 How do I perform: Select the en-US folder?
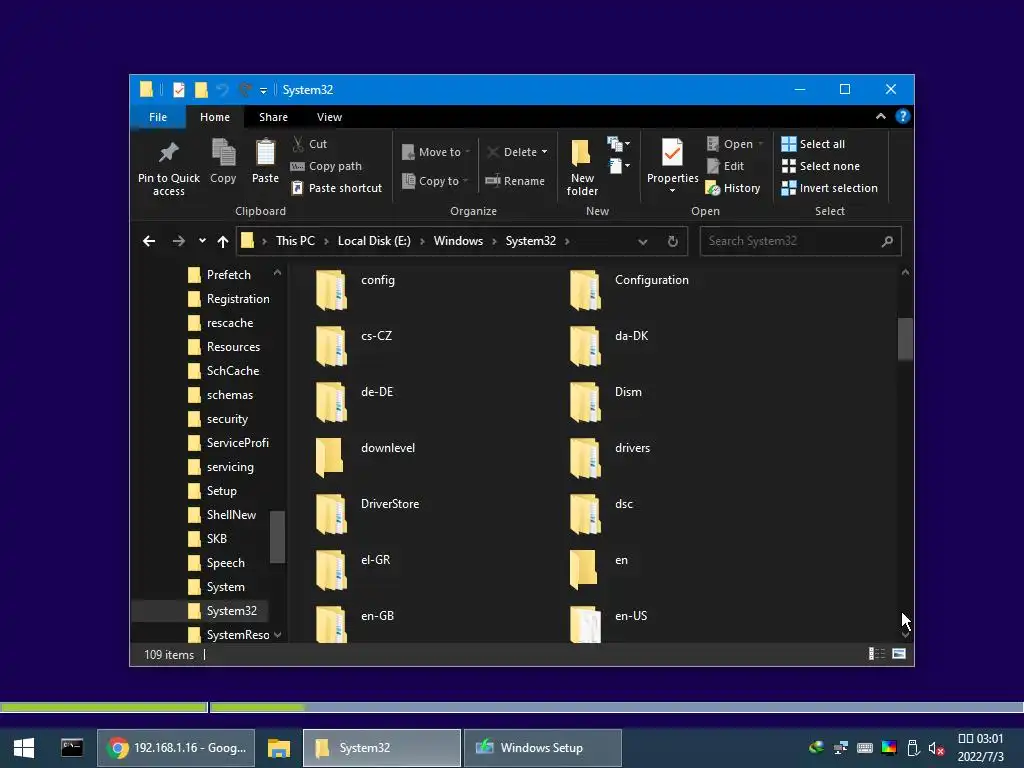tap(609, 624)
